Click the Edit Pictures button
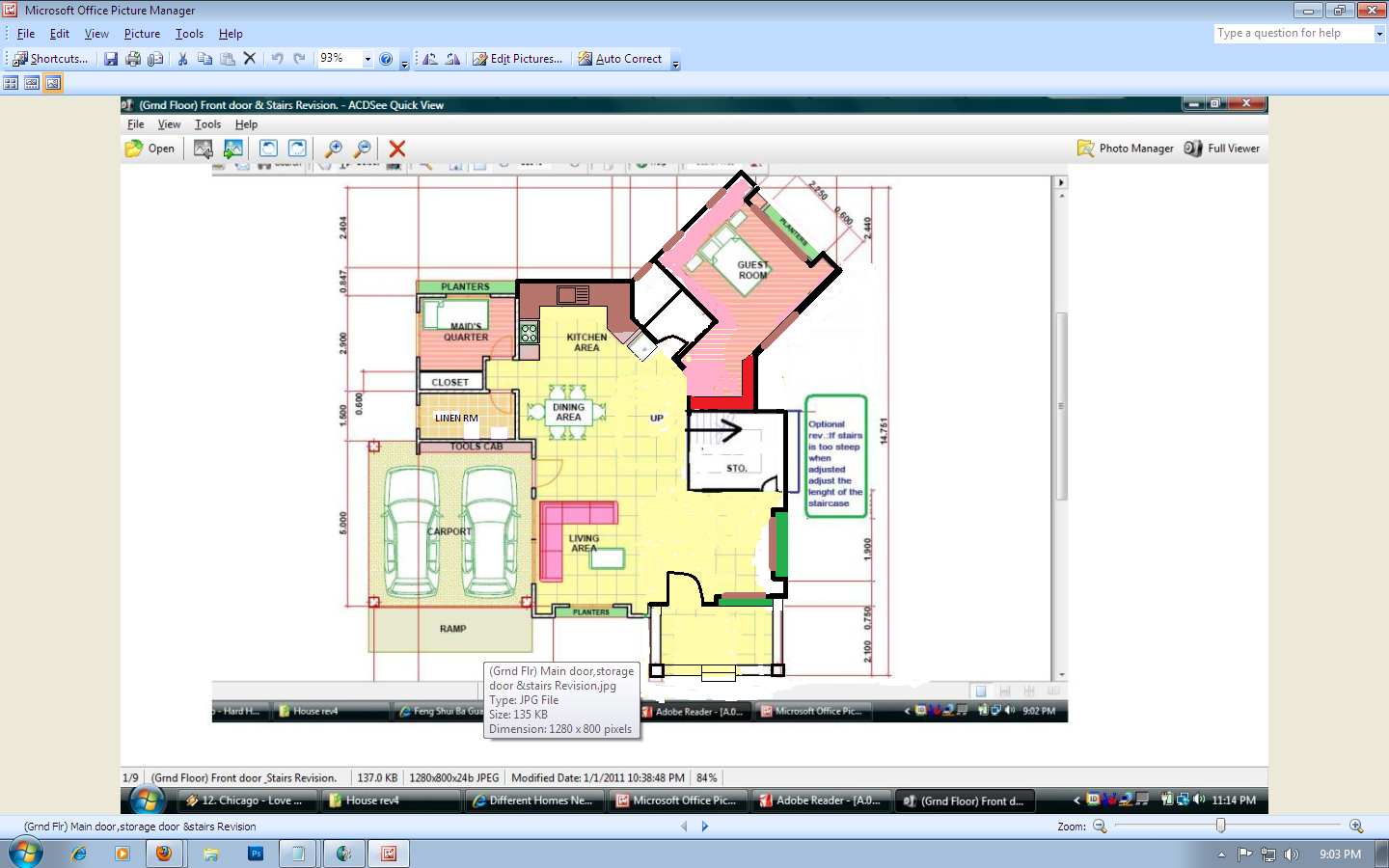The height and width of the screenshot is (868, 1389). pos(517,59)
